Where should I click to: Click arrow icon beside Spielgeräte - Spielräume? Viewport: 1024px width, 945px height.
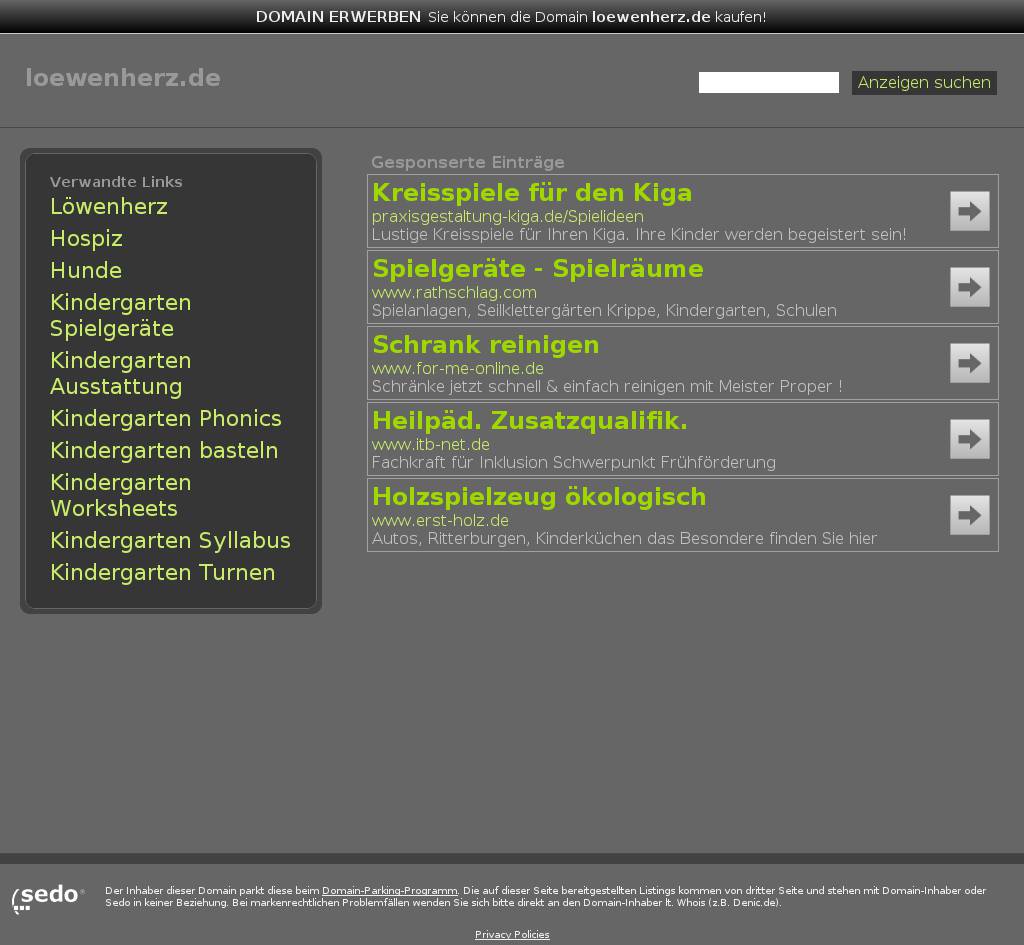tap(969, 287)
